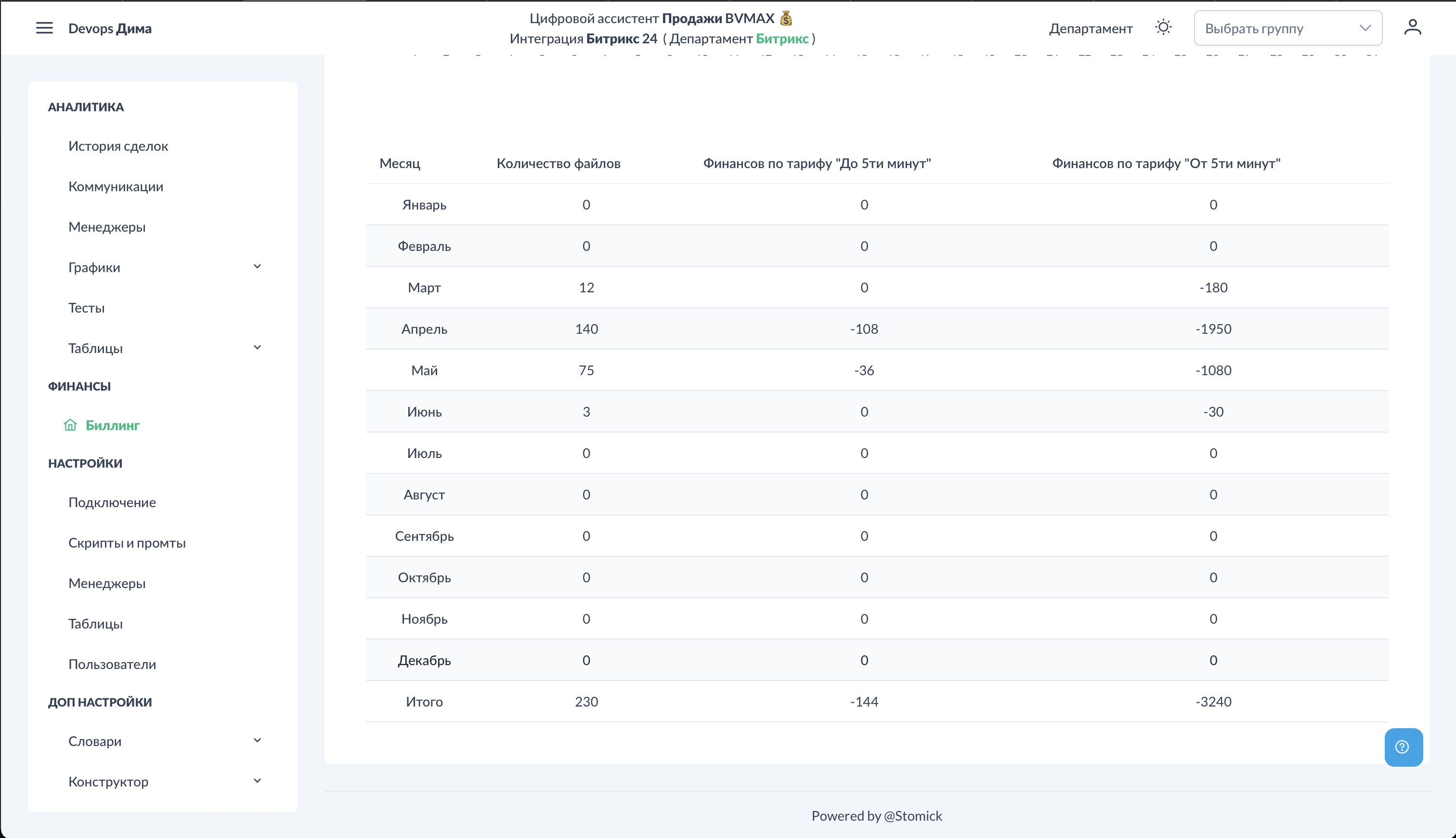The height and width of the screenshot is (838, 1456).
Task: Open 'История сделок' in sidebar
Action: [118, 146]
